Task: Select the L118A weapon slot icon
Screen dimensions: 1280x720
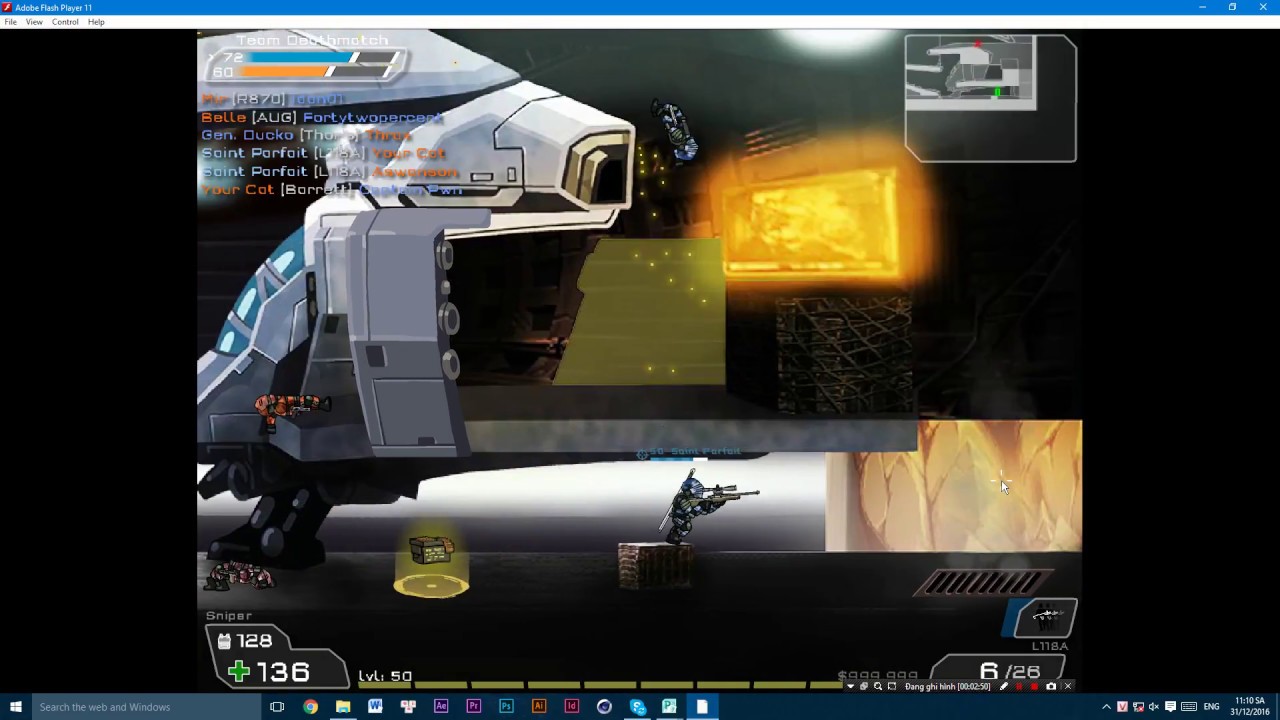Action: coord(1045,619)
